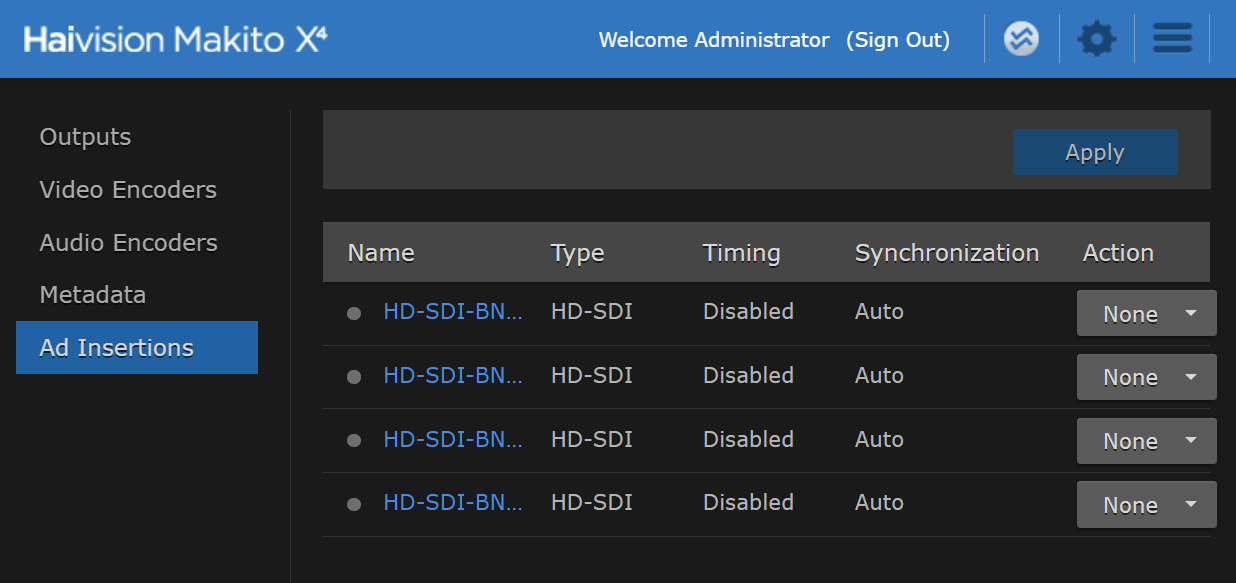Open the first HD-SDI-BN name link
Viewport: 1236px width, 583px height.
coord(453,312)
